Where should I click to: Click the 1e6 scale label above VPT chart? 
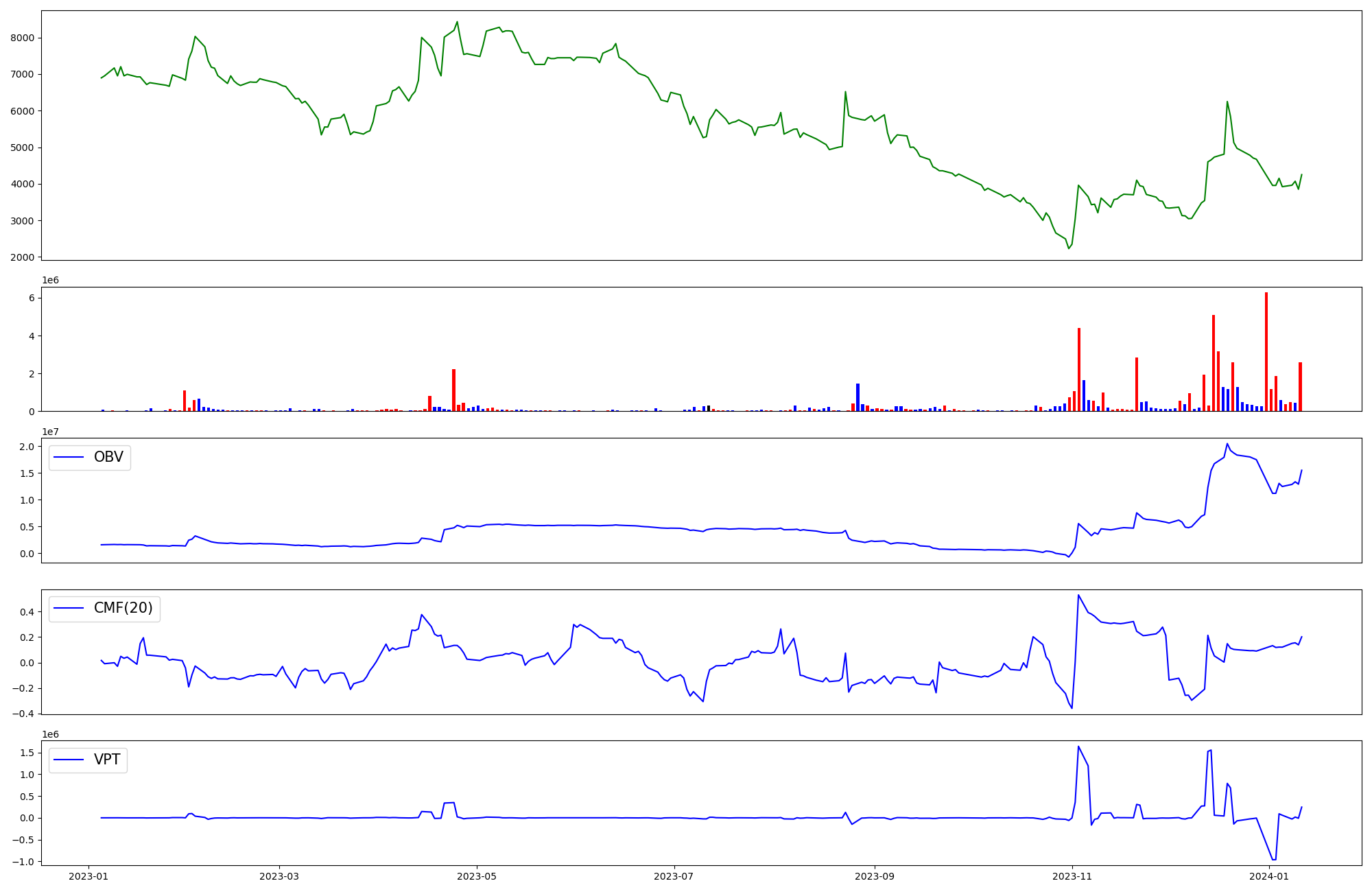tap(51, 734)
